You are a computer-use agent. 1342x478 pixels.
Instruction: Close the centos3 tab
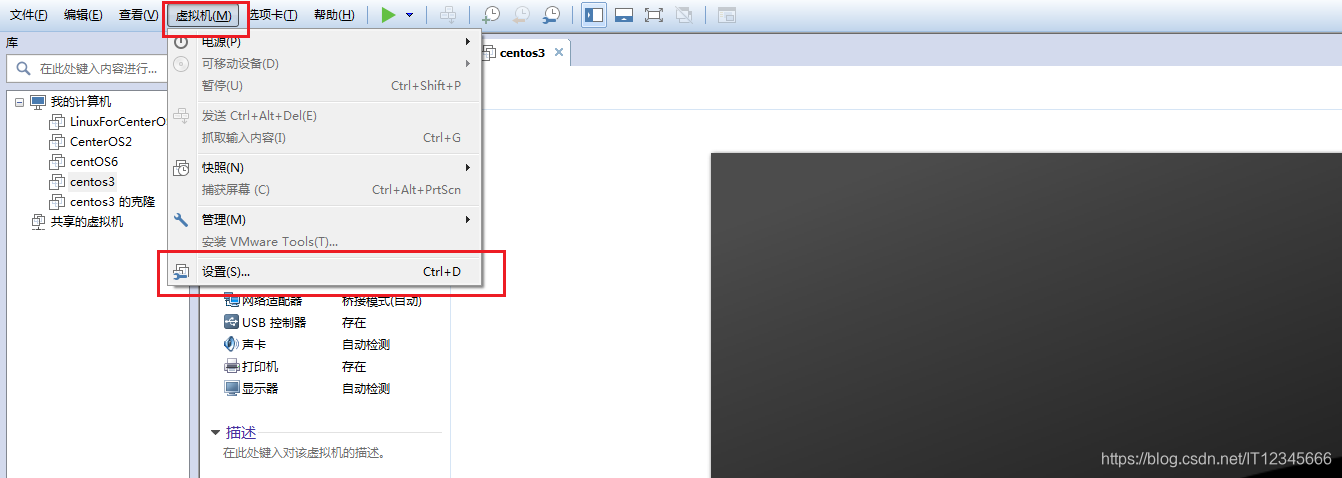pyautogui.click(x=558, y=52)
